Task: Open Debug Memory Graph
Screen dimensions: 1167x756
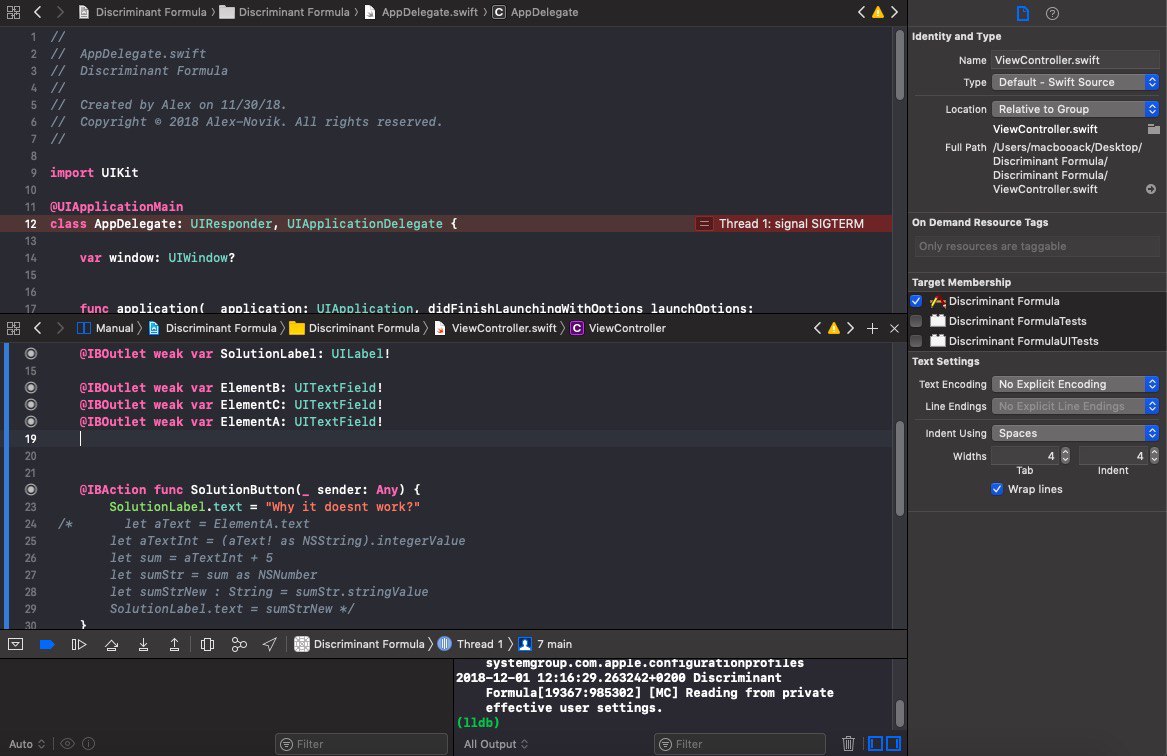Action: pos(239,644)
